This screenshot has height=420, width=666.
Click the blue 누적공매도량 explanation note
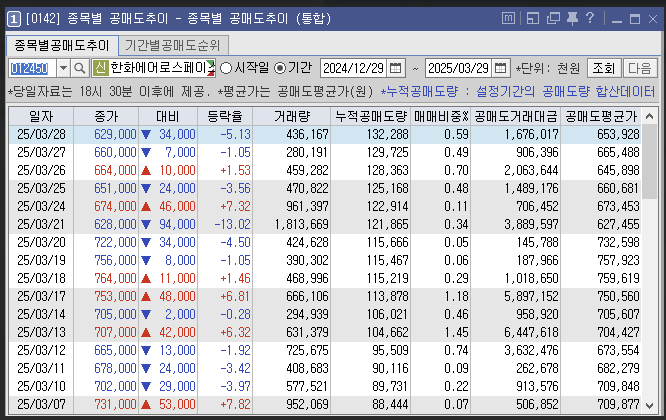tap(518, 91)
